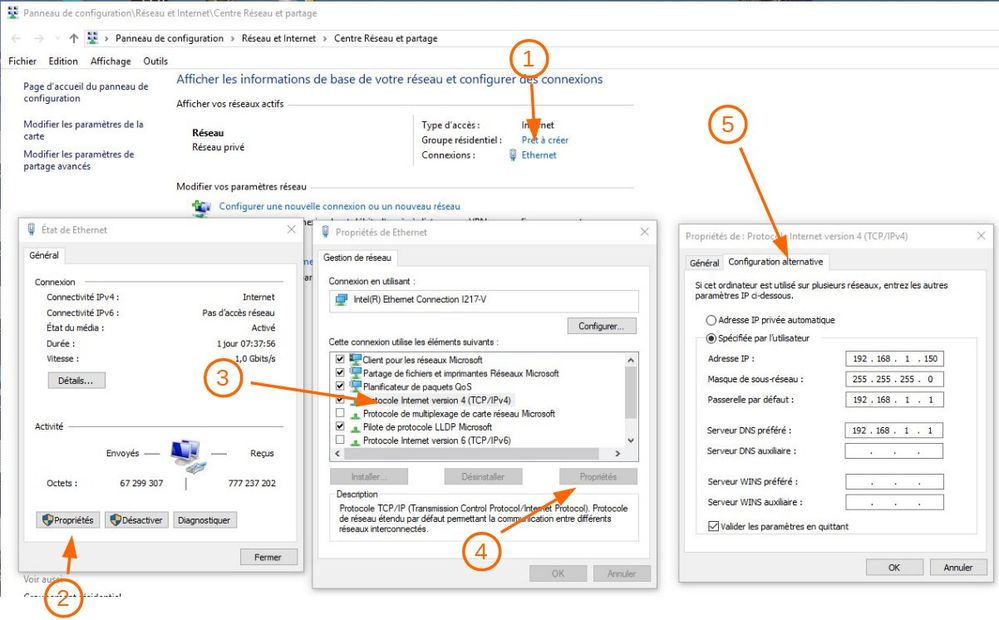Viewport: 999px width, 620px height.
Task: Click the Serveur WINS auxiliaire field
Action: pos(894,502)
